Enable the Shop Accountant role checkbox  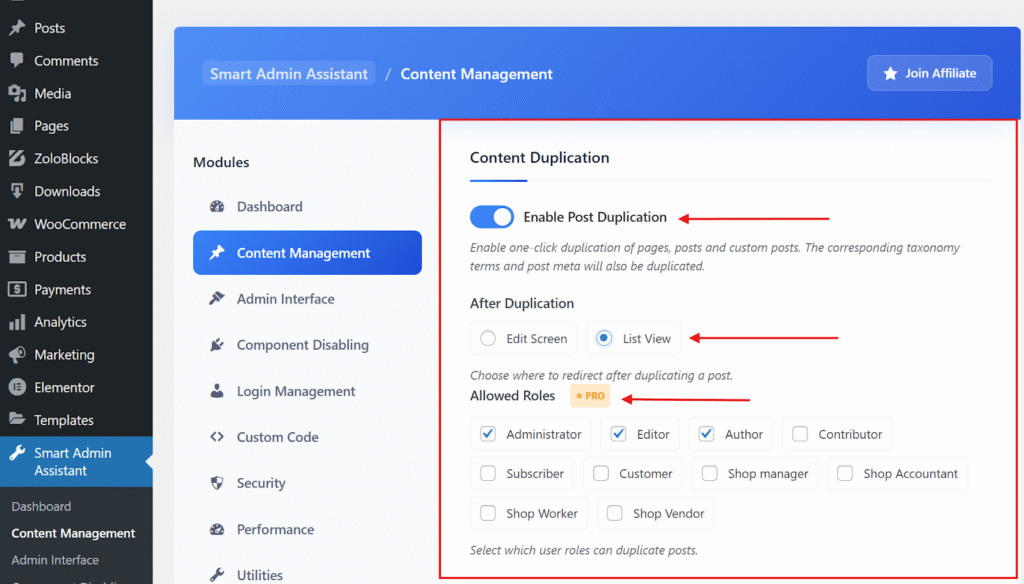coord(845,473)
